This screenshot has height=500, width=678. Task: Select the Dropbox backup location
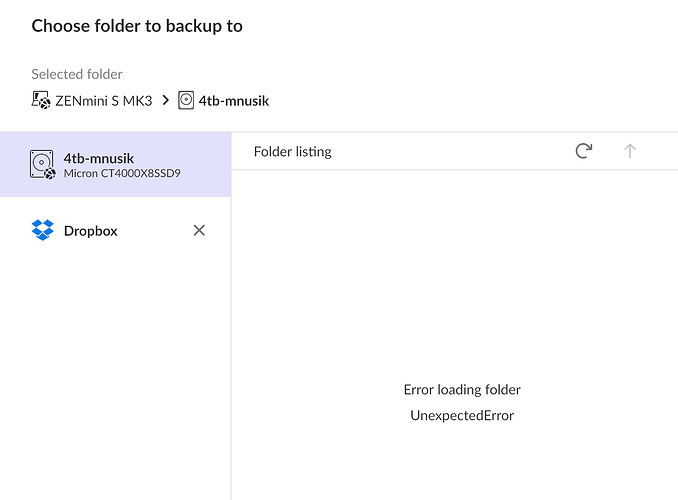click(x=90, y=231)
